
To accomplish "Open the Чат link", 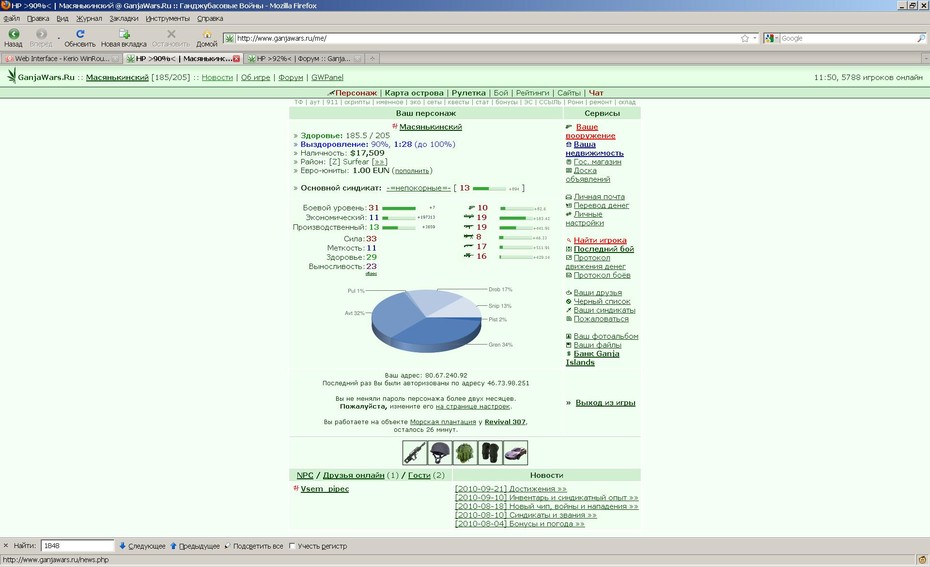I will 596,93.
